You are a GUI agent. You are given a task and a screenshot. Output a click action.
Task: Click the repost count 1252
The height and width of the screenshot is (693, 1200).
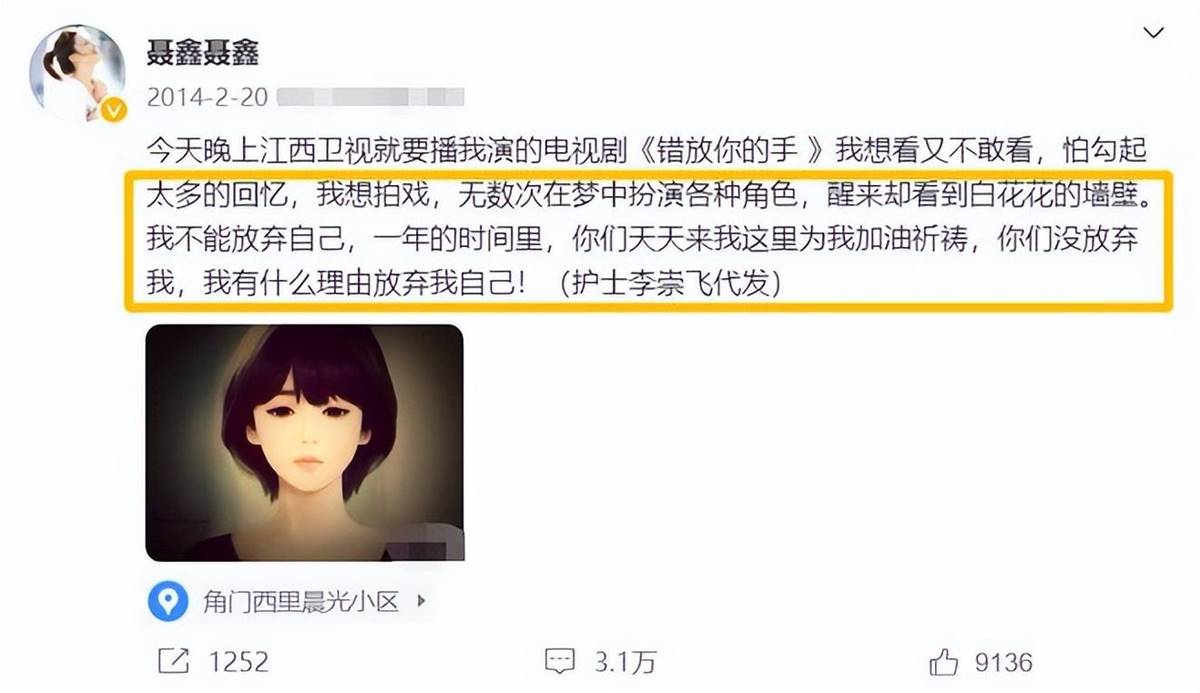point(237,661)
